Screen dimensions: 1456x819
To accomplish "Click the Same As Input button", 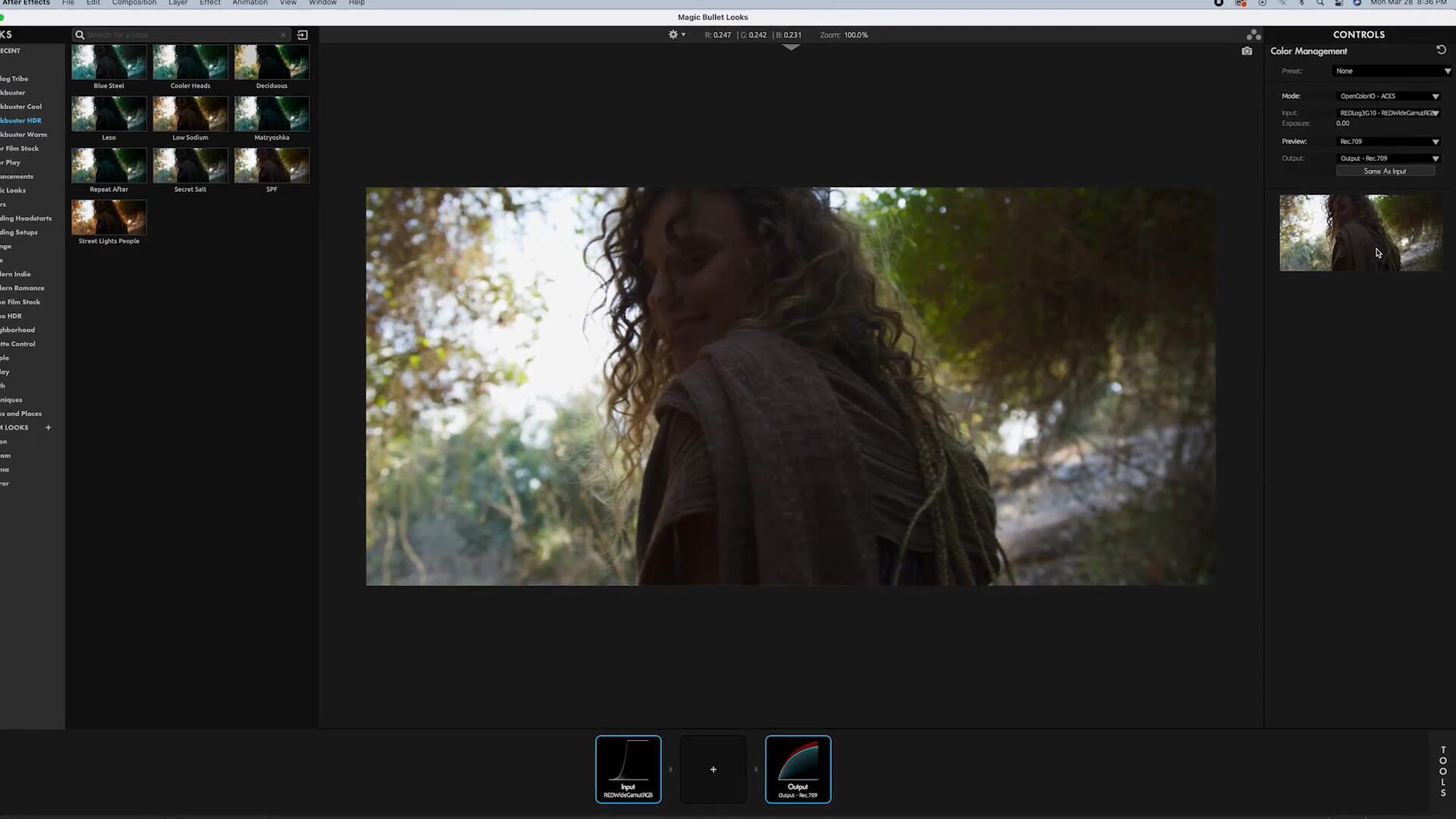I will coord(1385,171).
